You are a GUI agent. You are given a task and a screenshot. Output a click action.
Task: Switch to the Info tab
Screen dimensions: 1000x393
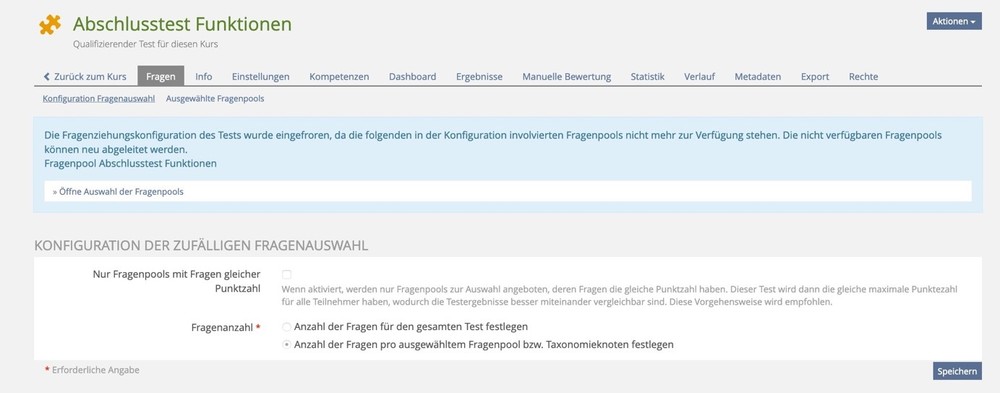coord(203,77)
